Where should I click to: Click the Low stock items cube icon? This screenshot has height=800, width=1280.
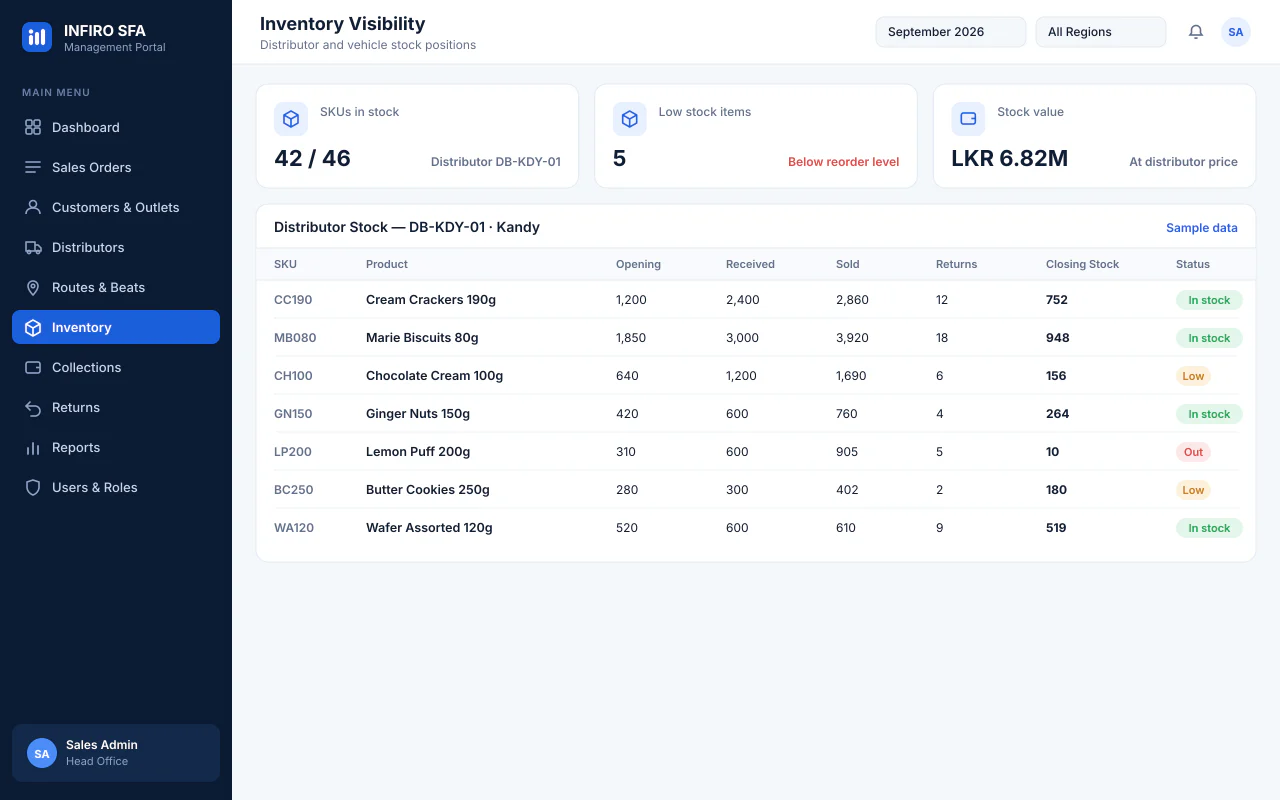tap(630, 119)
